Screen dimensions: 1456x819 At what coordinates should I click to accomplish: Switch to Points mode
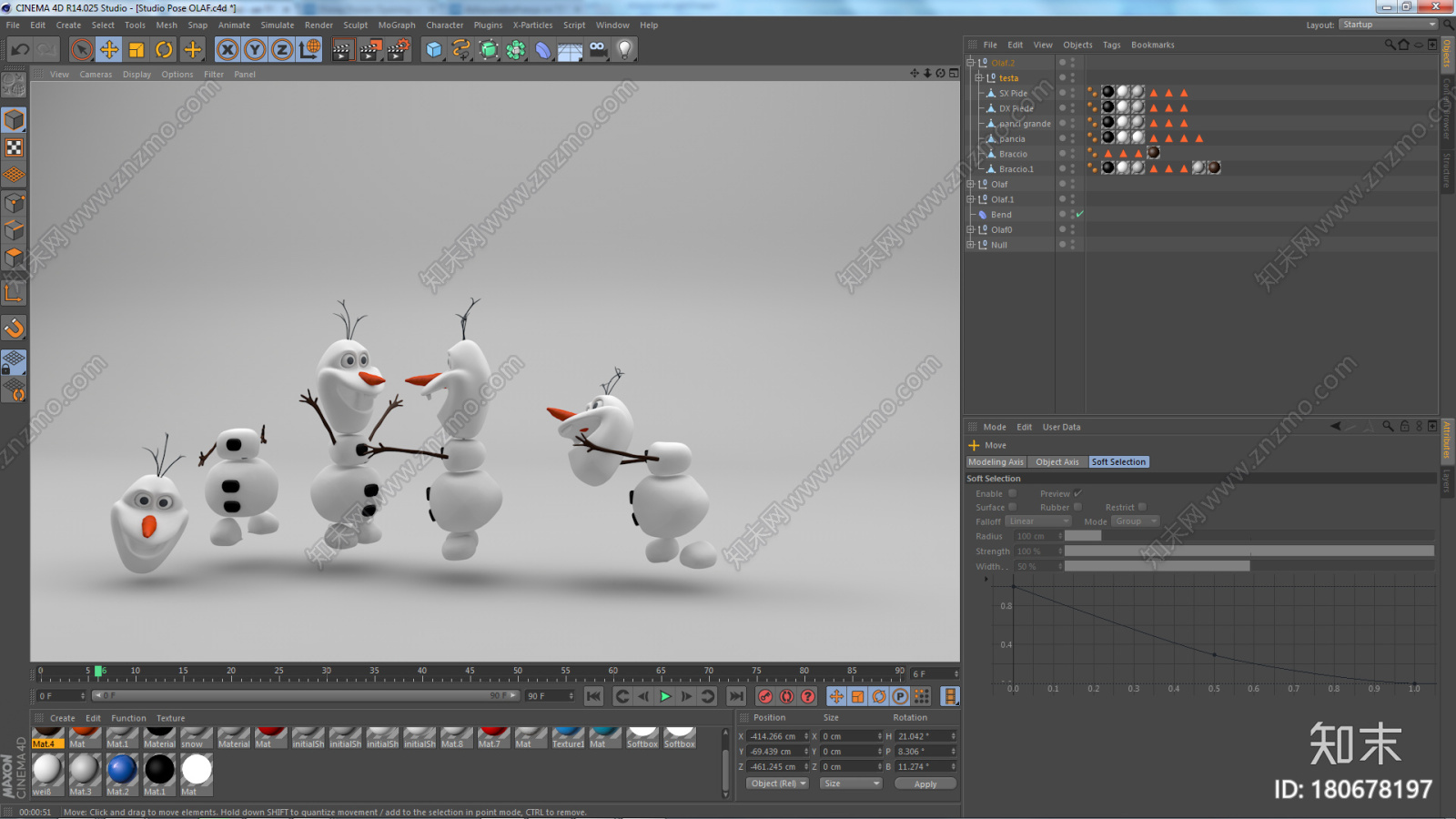pyautogui.click(x=14, y=203)
